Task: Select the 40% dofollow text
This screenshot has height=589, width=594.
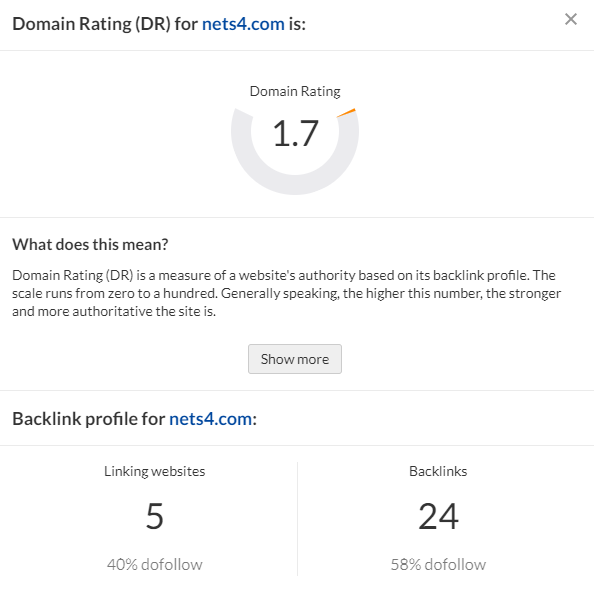Action: pyautogui.click(x=155, y=564)
